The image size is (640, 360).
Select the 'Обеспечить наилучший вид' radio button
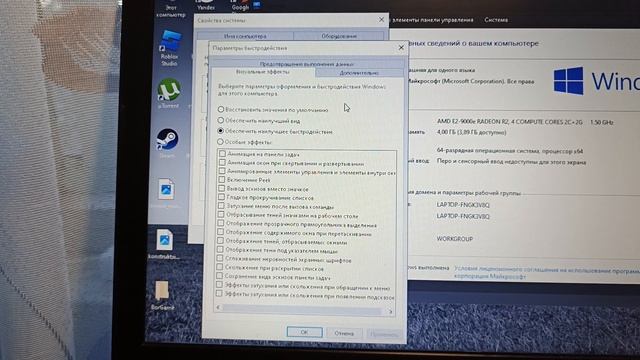[x=221, y=120]
